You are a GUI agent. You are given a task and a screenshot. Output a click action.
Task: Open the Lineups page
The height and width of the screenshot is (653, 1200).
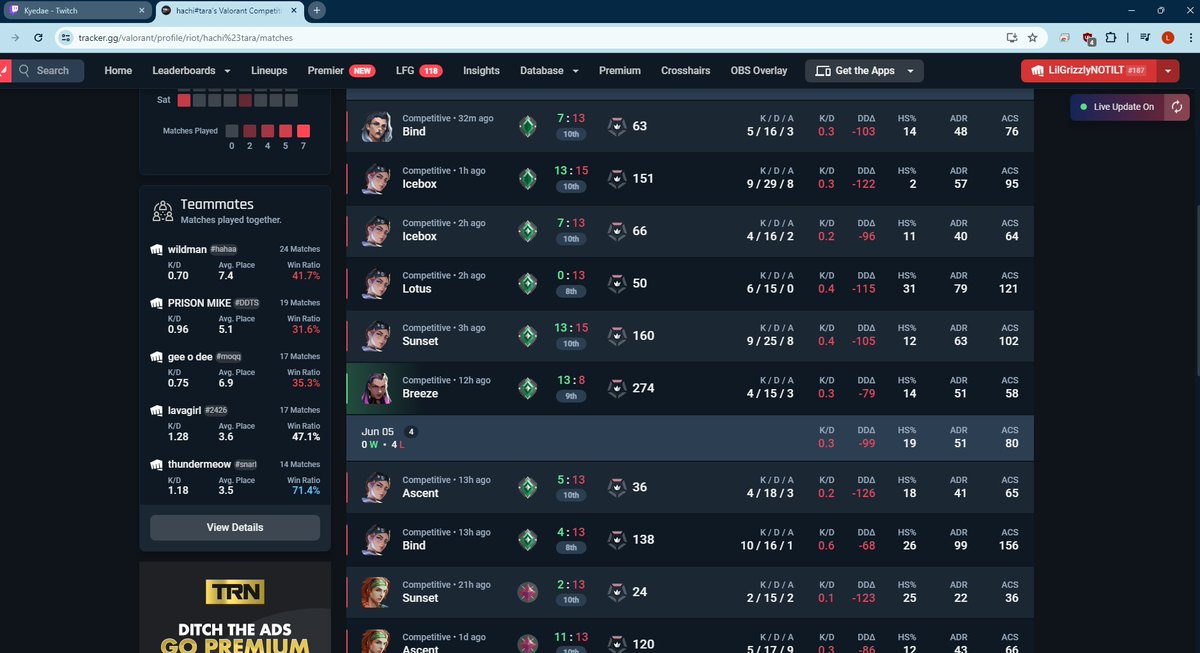tap(269, 71)
